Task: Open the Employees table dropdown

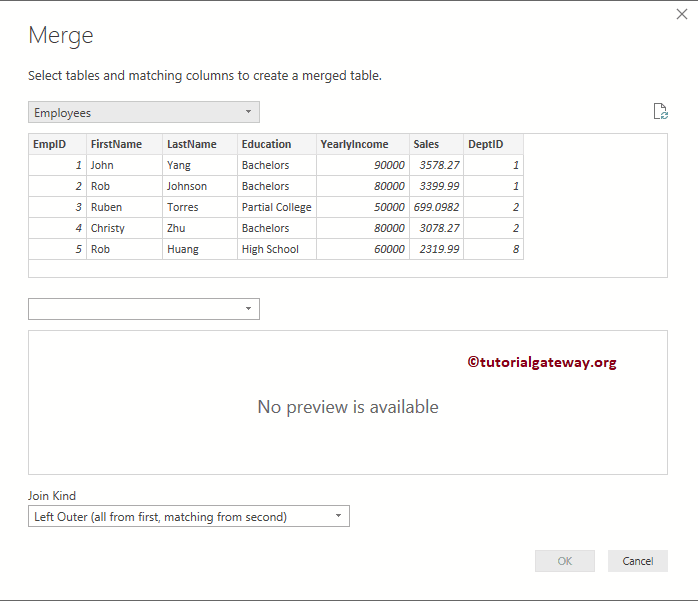Action: (x=144, y=112)
